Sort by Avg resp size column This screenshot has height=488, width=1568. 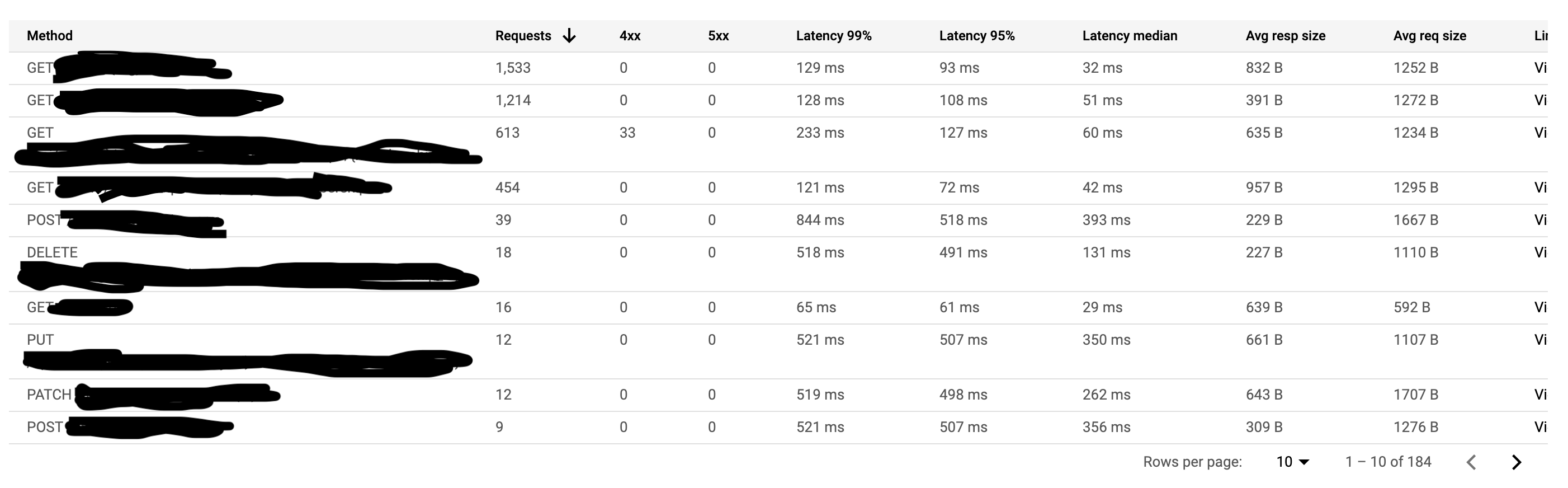click(1286, 36)
